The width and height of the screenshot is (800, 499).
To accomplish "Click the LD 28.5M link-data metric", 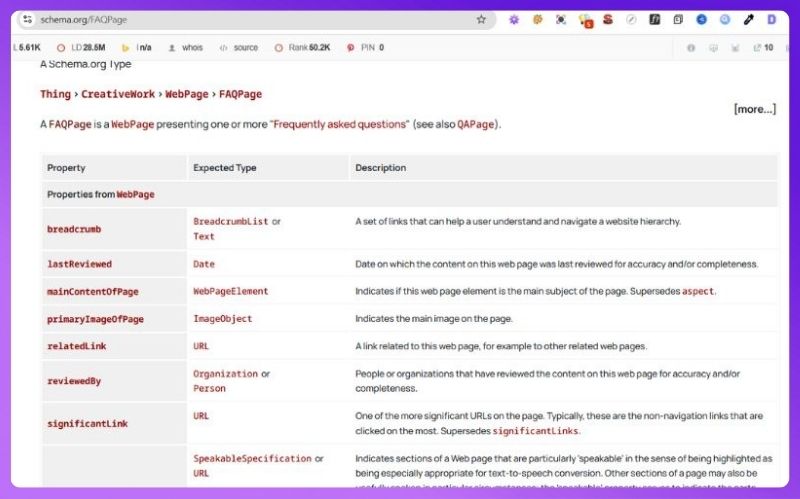I will [81, 47].
